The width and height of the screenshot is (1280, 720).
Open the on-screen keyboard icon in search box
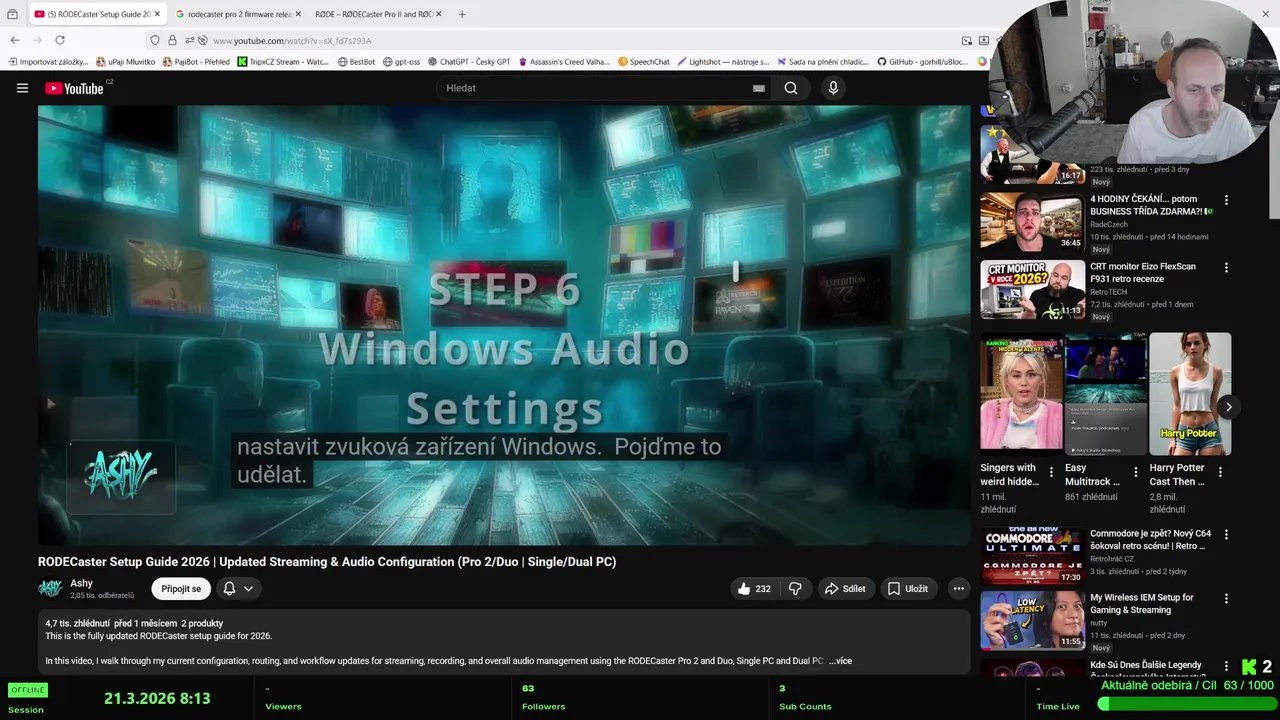(758, 88)
